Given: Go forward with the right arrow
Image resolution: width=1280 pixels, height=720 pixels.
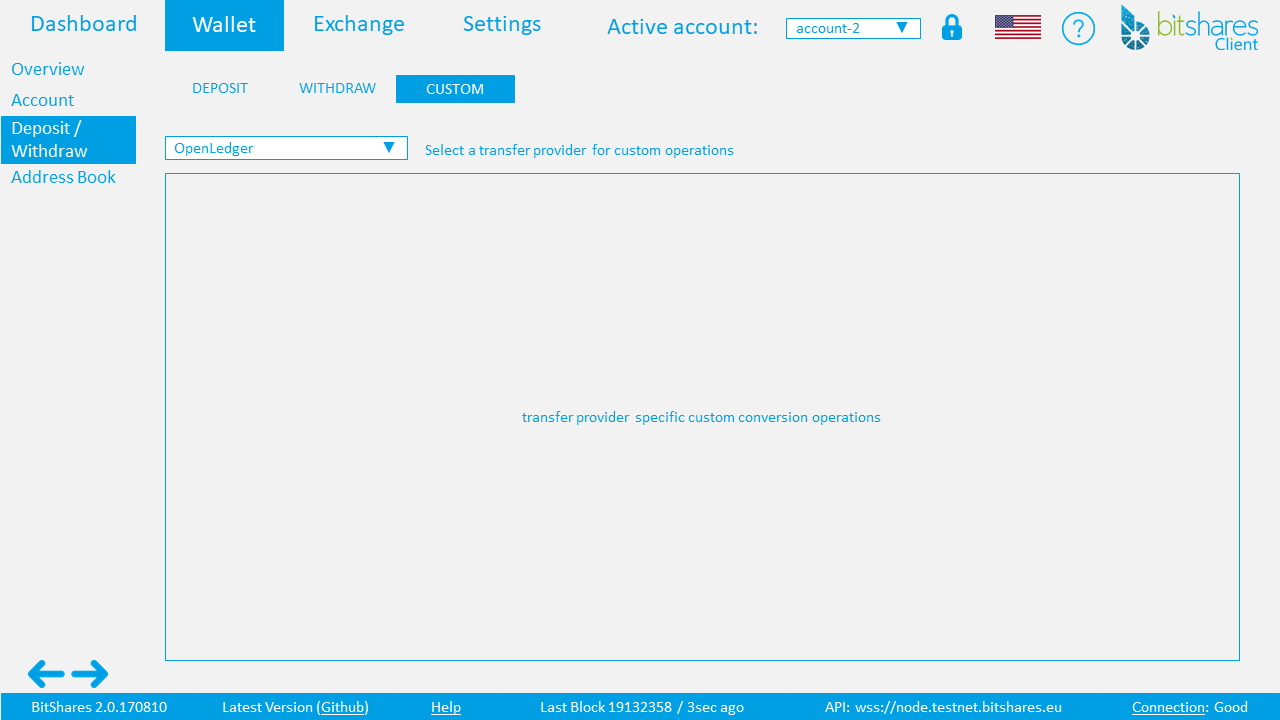Looking at the screenshot, I should coord(90,674).
